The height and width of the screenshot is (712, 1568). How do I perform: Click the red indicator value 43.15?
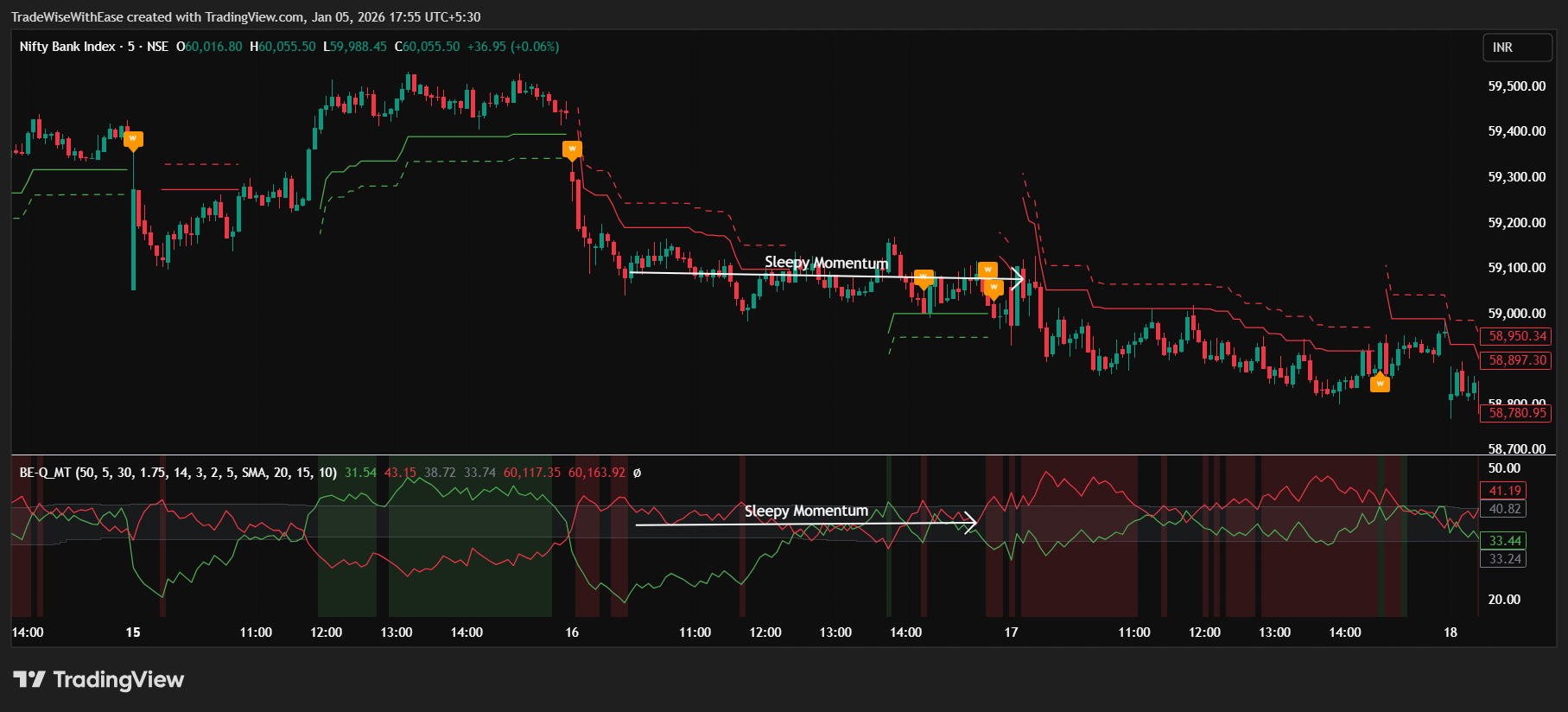click(x=400, y=473)
